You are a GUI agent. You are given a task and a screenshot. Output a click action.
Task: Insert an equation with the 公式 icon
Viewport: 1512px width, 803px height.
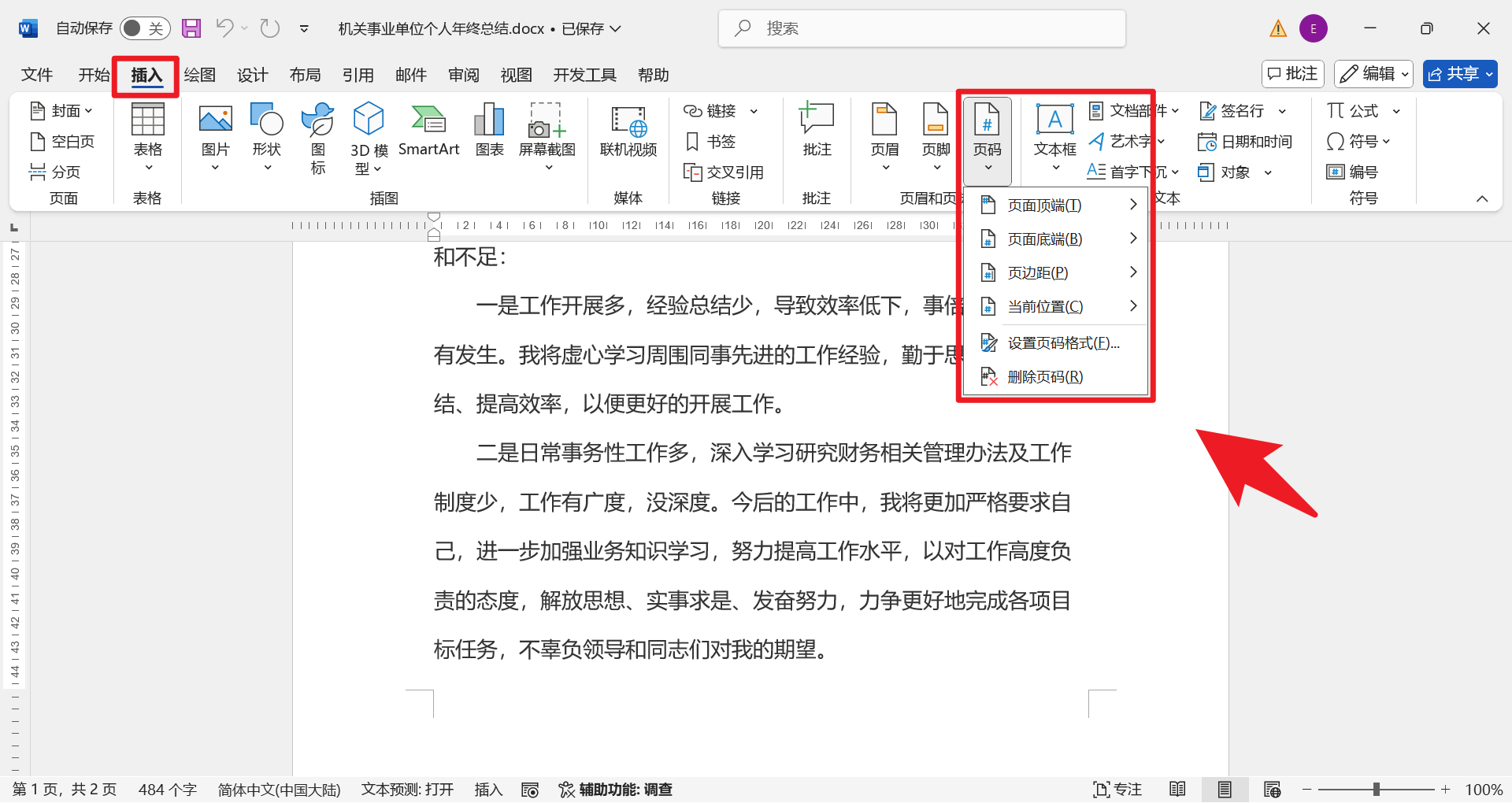click(x=1358, y=110)
